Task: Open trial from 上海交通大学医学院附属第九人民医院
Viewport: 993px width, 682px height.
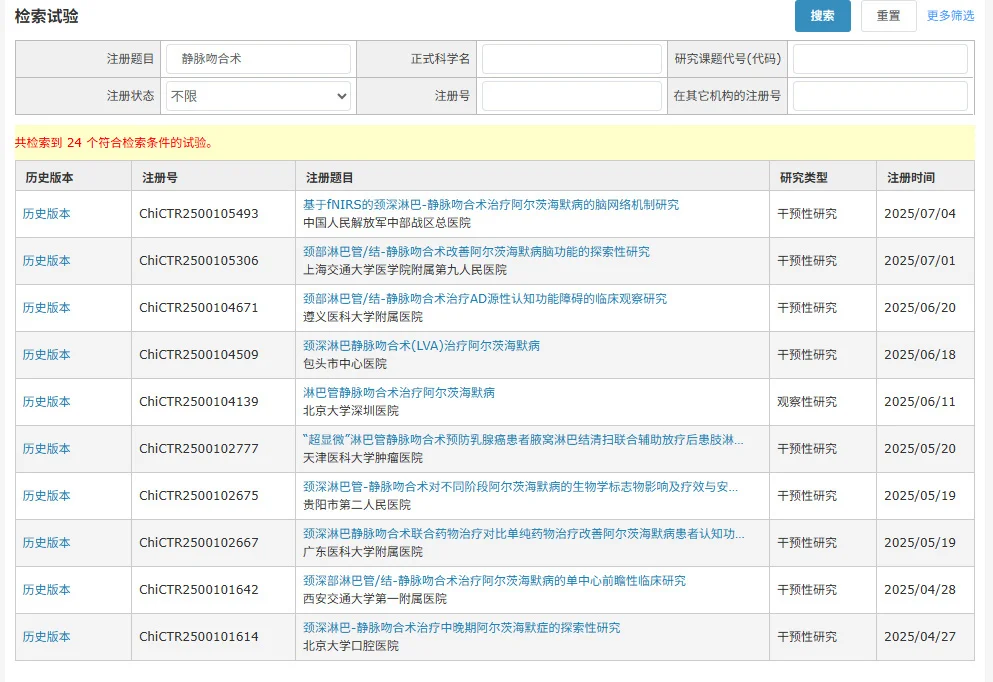Action: pos(475,252)
